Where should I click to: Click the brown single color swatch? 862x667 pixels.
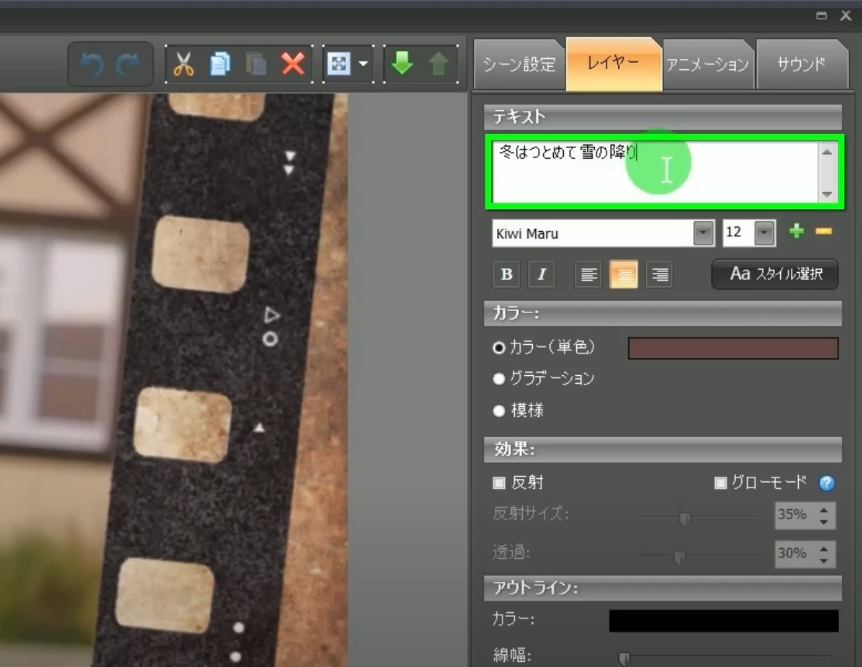pos(733,348)
